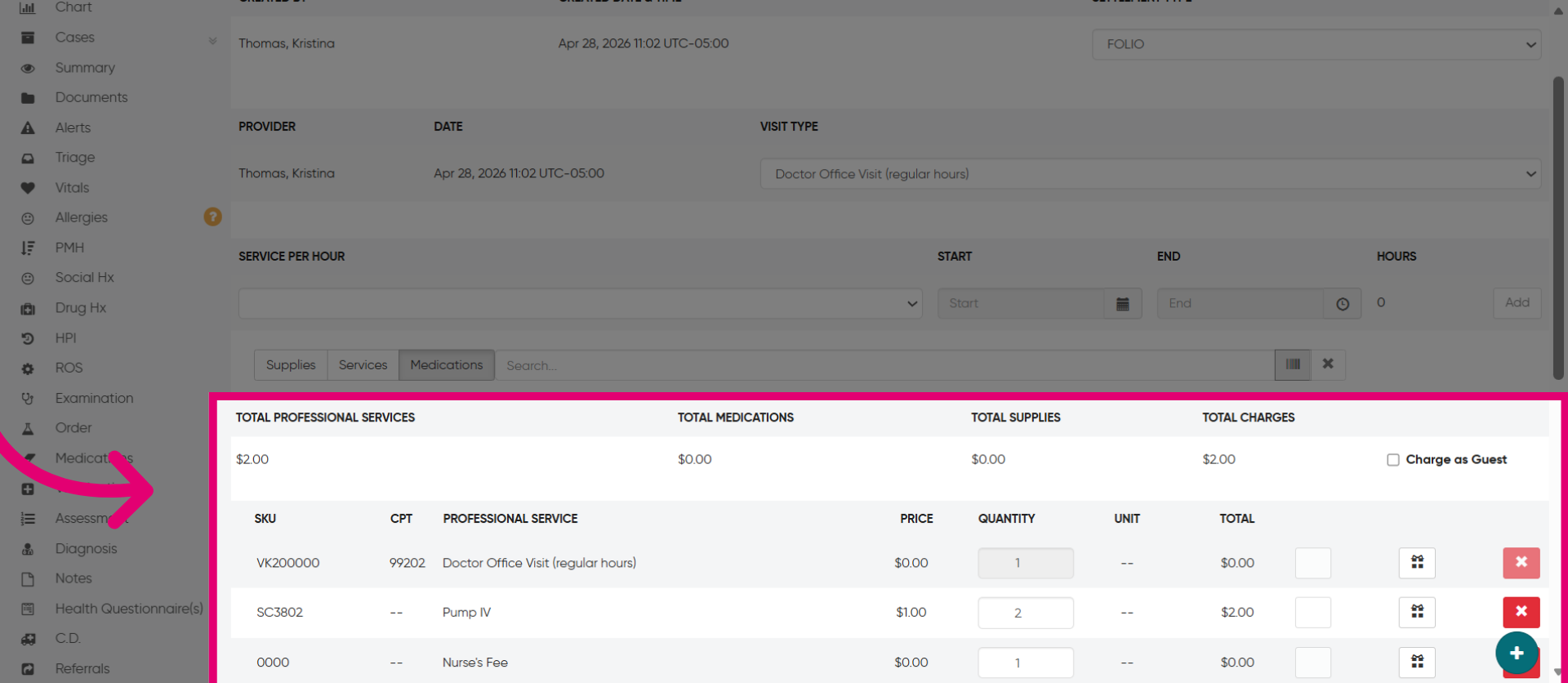Image resolution: width=1568 pixels, height=683 pixels.
Task: Click the Order flask icon
Action: (x=28, y=429)
